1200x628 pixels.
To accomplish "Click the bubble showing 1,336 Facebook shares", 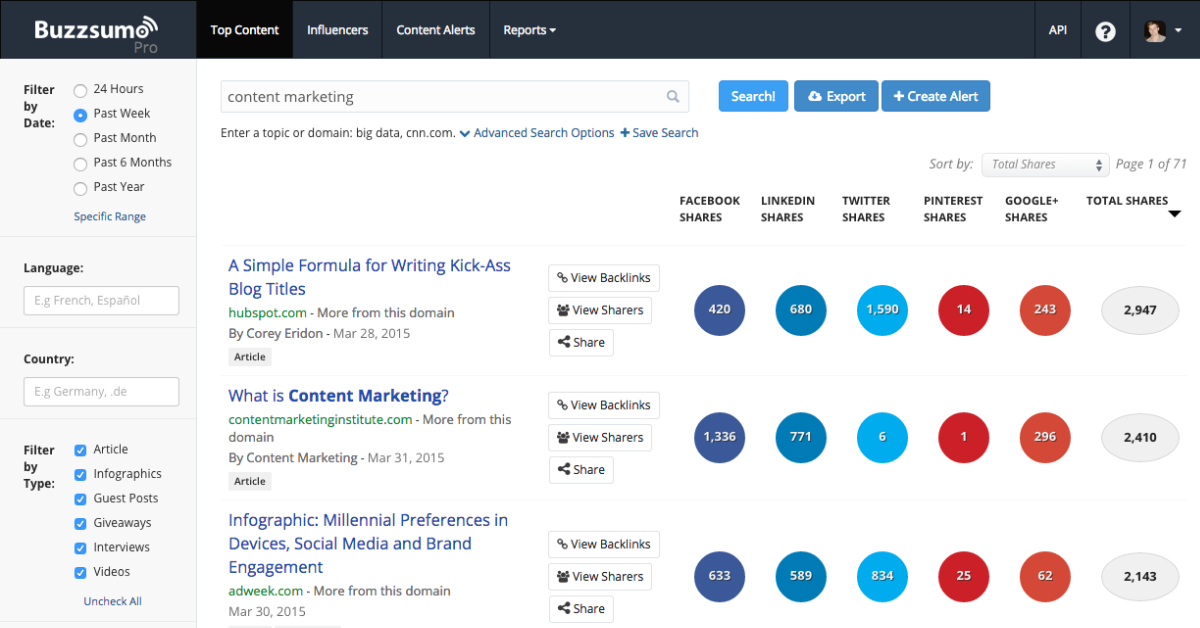I will click(719, 437).
